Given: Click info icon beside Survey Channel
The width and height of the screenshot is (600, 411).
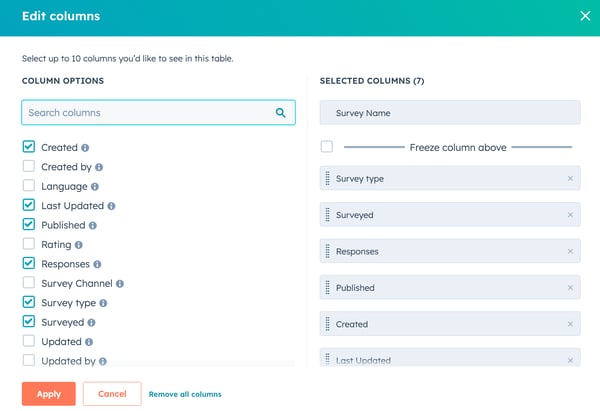Looking at the screenshot, I should pyautogui.click(x=120, y=284).
